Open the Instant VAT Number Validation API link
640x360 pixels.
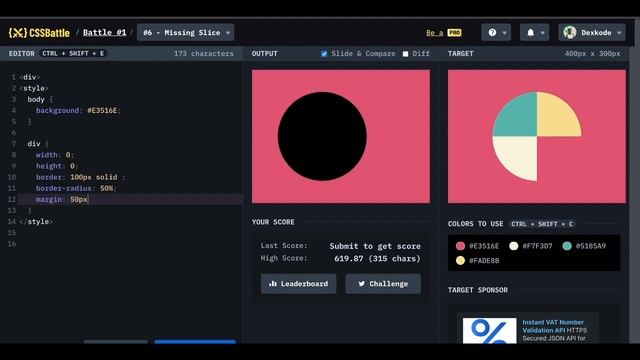point(553,326)
